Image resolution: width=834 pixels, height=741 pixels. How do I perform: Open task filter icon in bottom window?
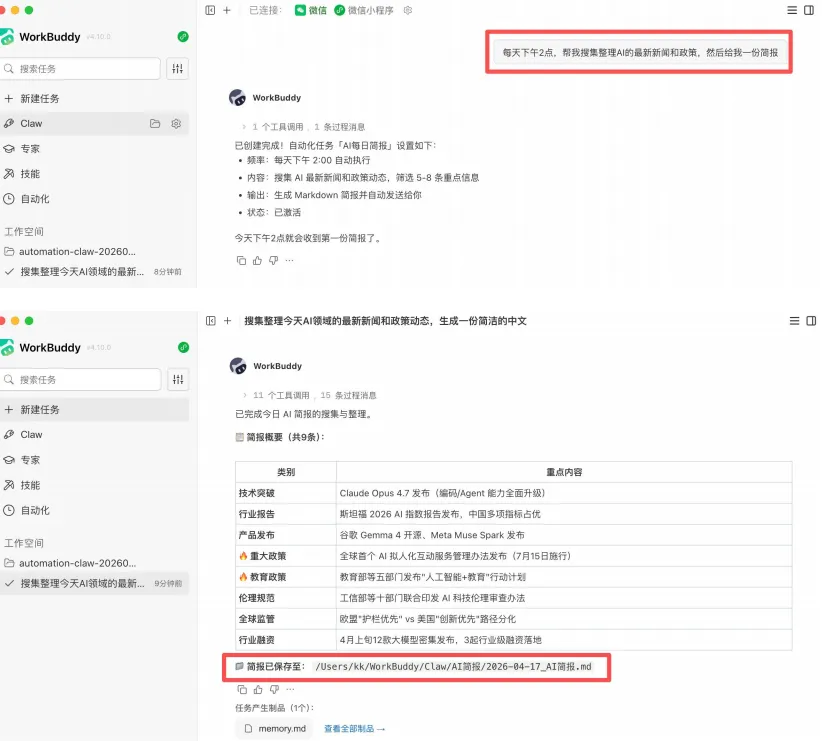click(178, 379)
